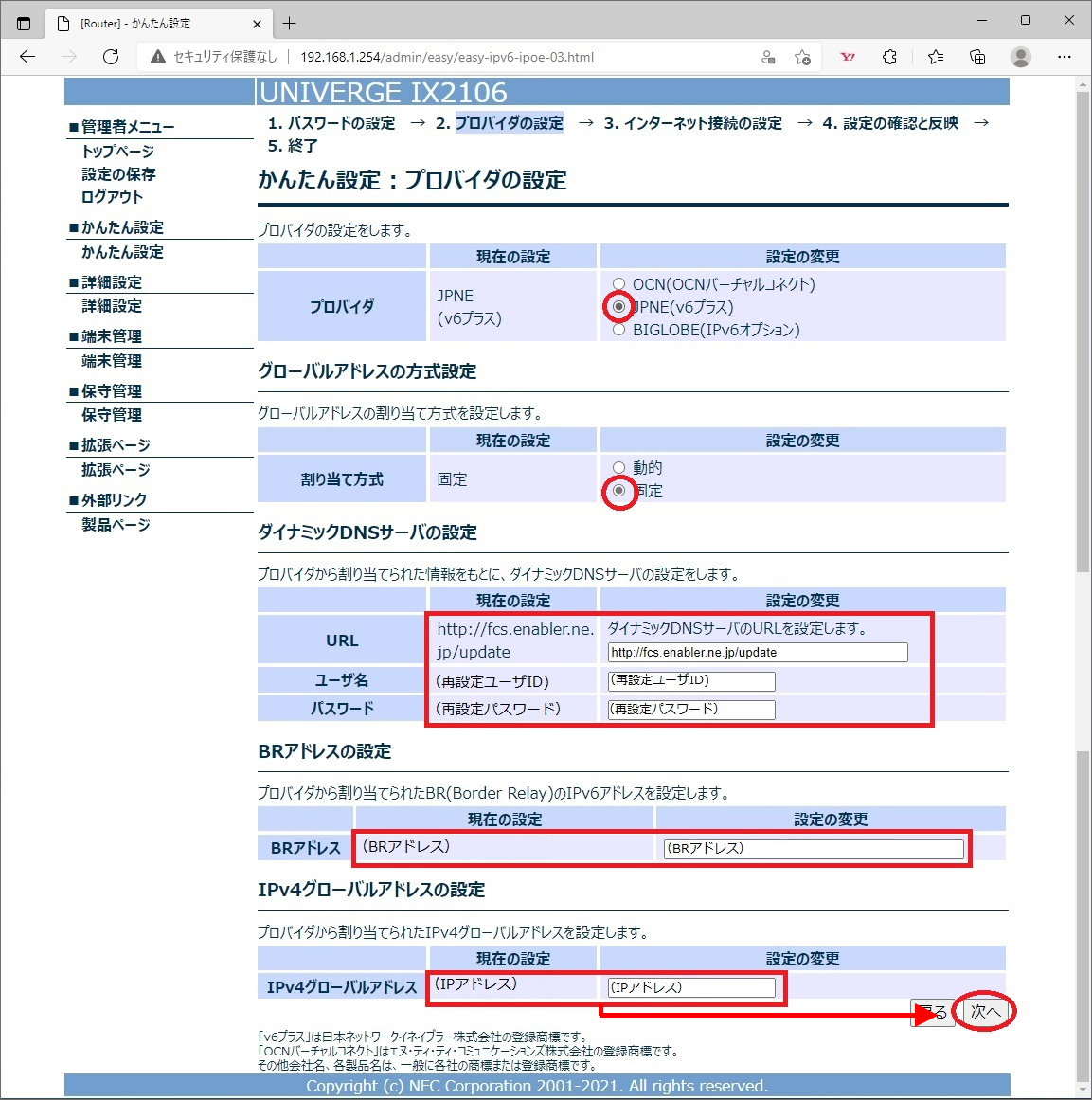Click the browser back arrow
The image size is (1092, 1100).
(27, 57)
